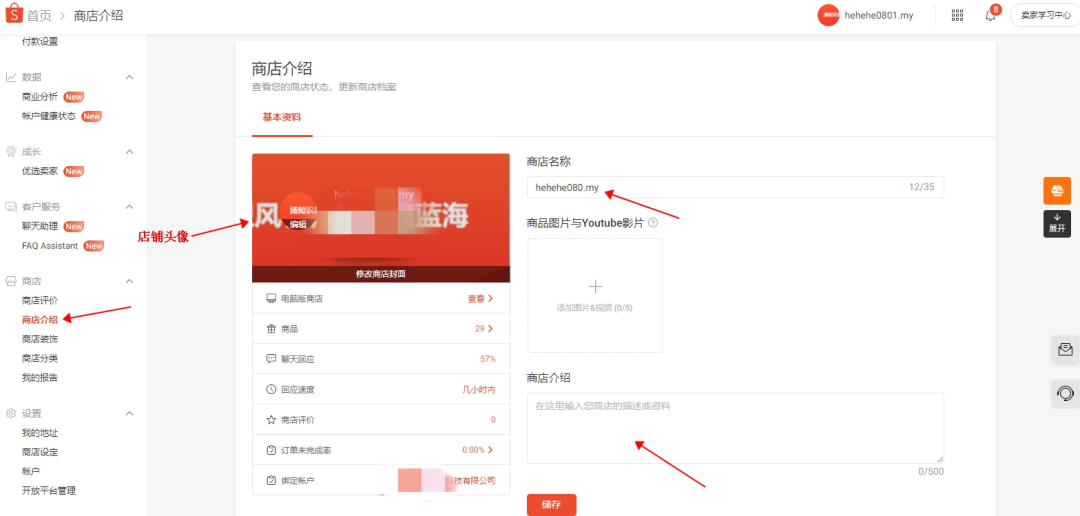Click the plus icon to add images
Image resolution: width=1080 pixels, height=516 pixels.
tap(596, 286)
